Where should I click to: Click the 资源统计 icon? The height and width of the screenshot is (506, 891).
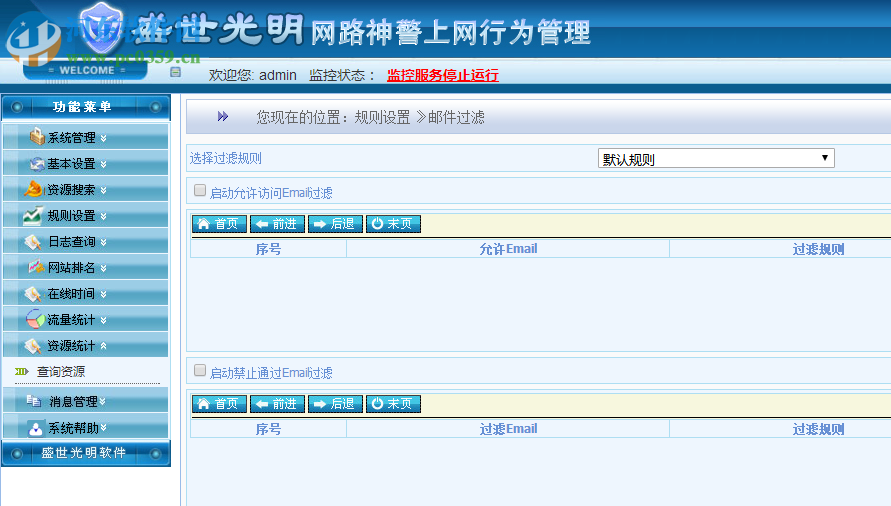pyautogui.click(x=33, y=346)
